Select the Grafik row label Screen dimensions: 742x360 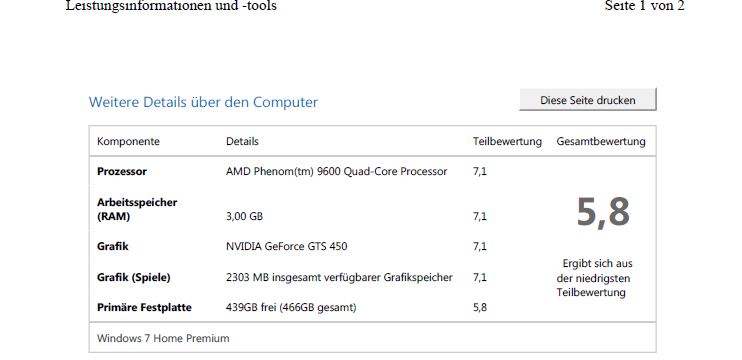pos(113,246)
